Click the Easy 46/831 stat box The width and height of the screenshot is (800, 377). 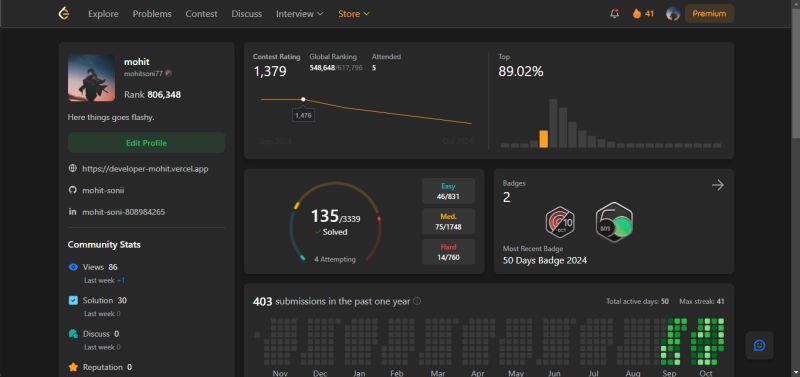[448, 191]
